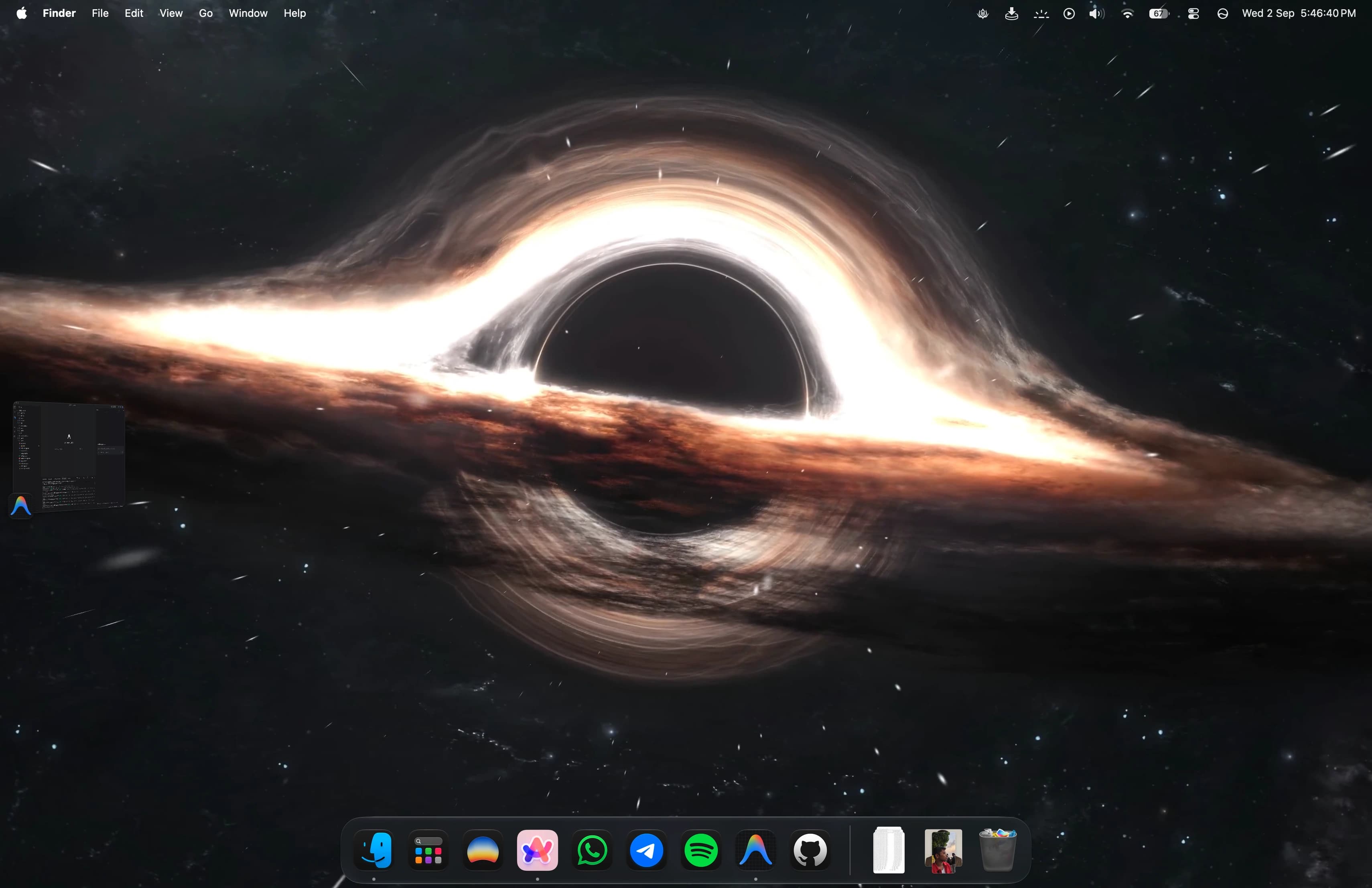Open the Go menu
1372x888 pixels.
(x=205, y=13)
